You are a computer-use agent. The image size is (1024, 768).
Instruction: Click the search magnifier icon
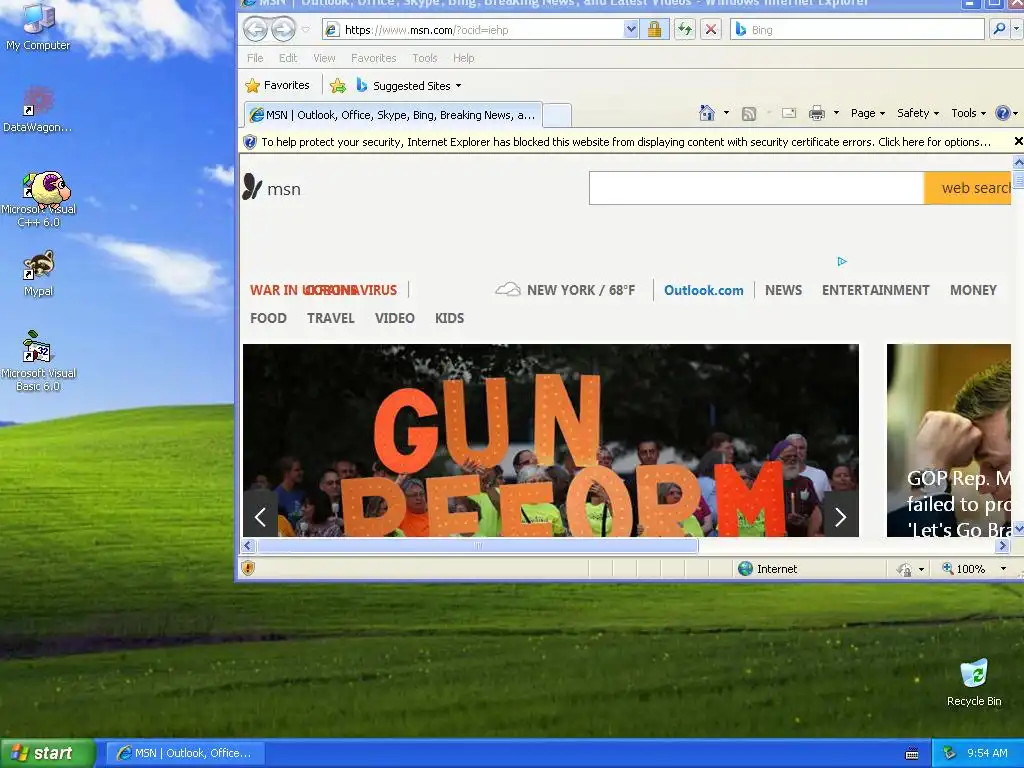pyautogui.click(x=999, y=29)
